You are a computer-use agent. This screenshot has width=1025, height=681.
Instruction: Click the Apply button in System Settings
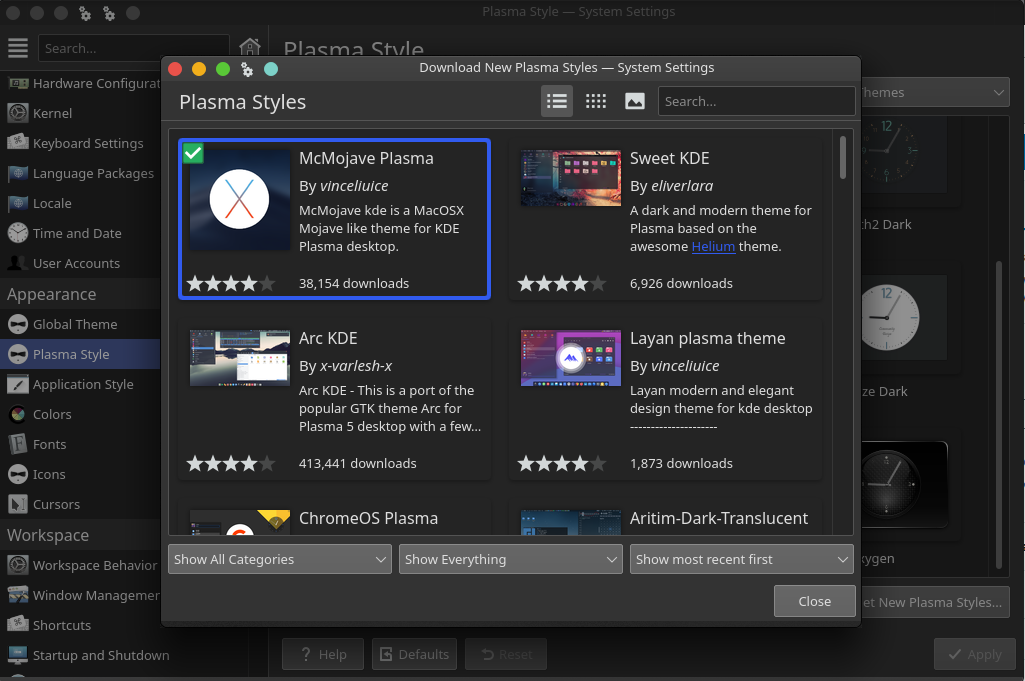pyautogui.click(x=975, y=654)
